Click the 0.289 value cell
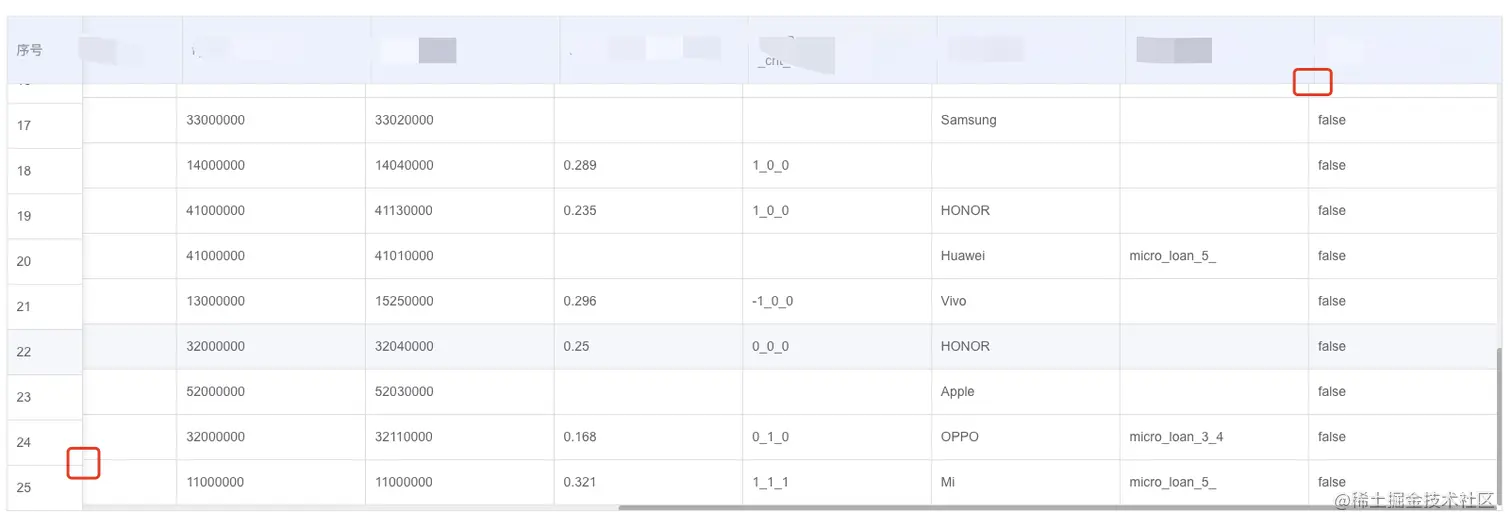Image resolution: width=1512 pixels, height=528 pixels. pos(580,165)
